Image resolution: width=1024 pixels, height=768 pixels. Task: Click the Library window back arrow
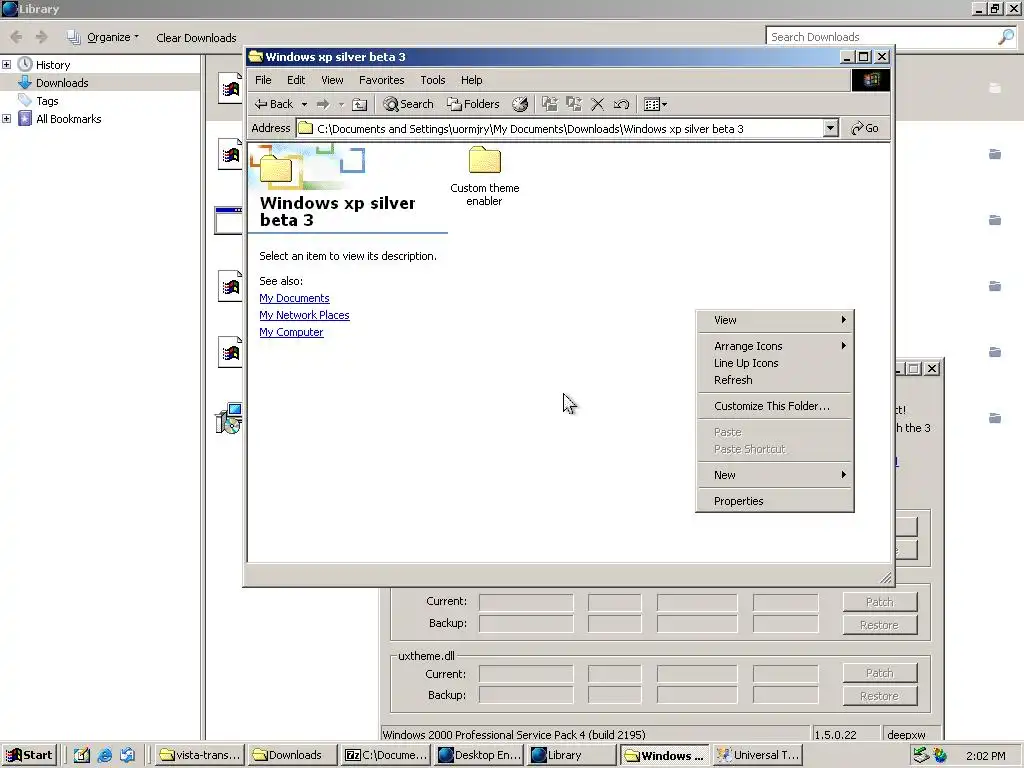[x=16, y=37]
